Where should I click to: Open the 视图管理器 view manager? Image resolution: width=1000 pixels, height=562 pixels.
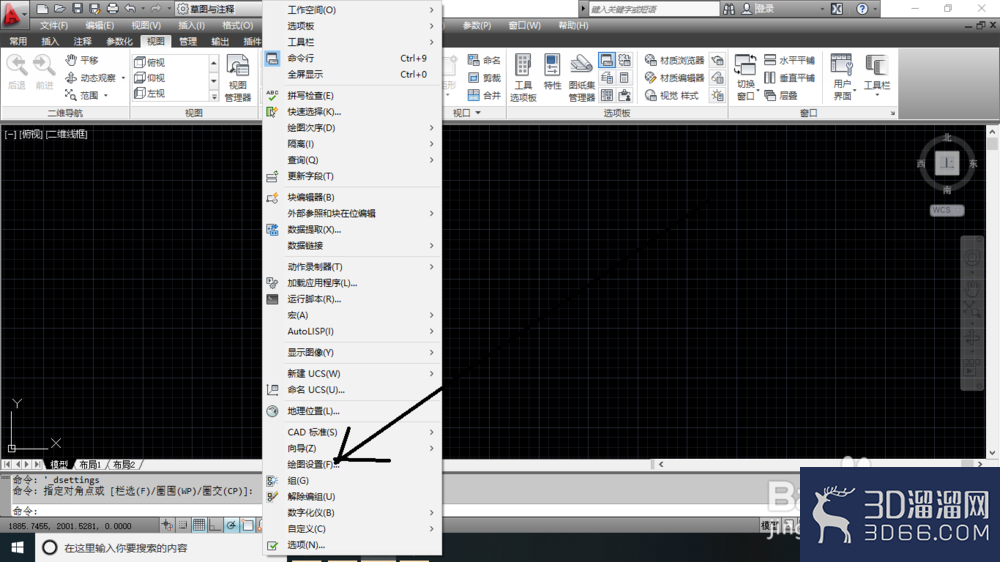click(238, 79)
